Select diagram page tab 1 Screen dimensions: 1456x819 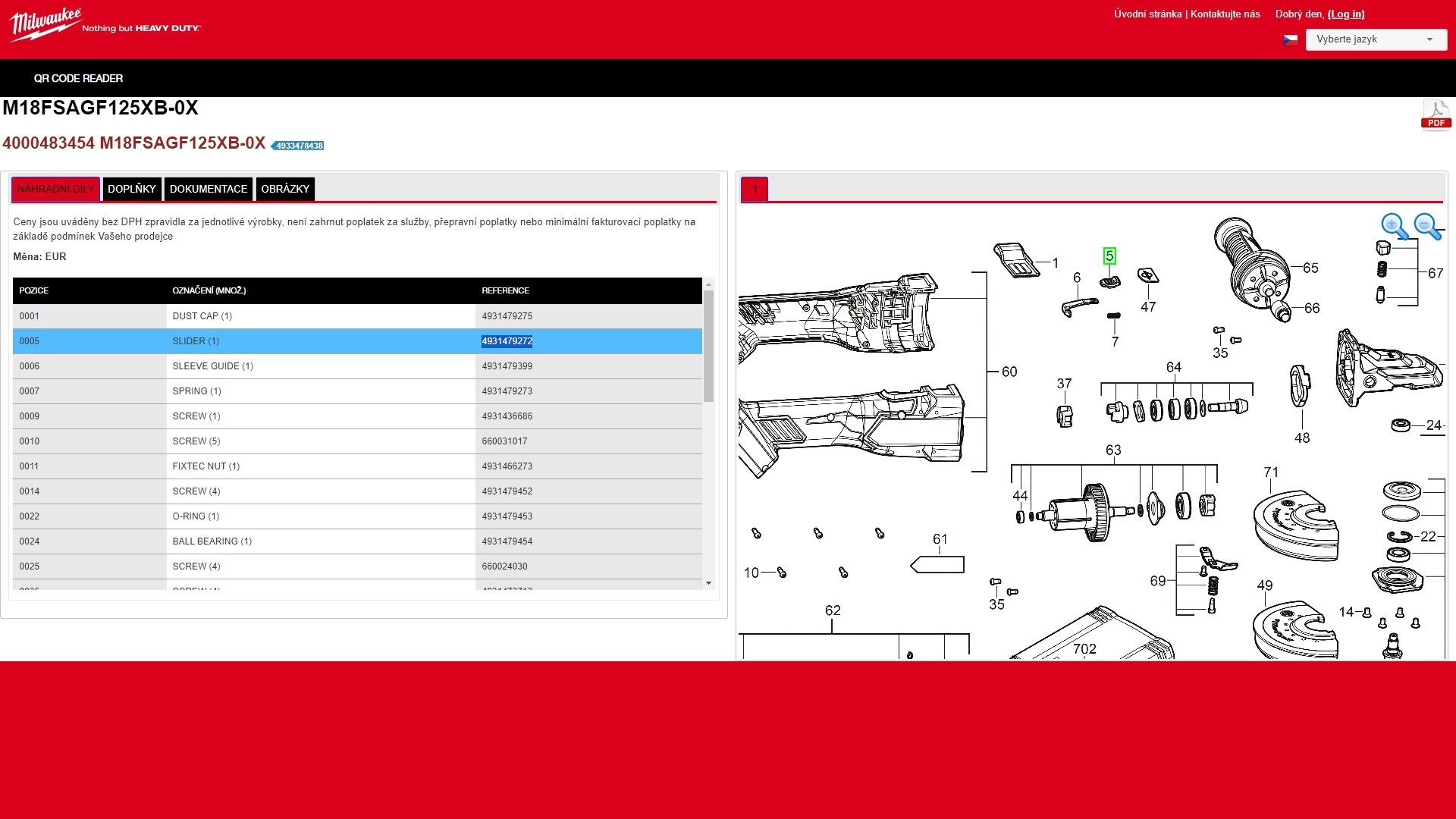pos(755,189)
